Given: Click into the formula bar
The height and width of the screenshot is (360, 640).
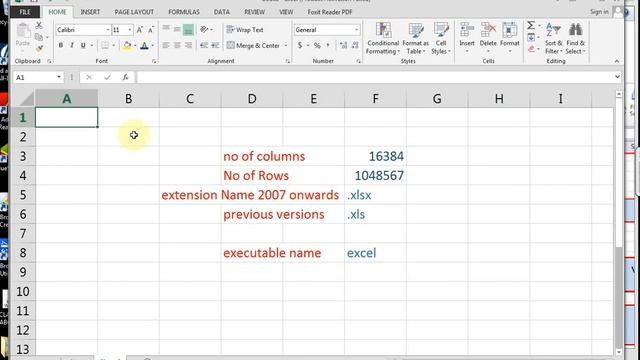Looking at the screenshot, I should 374,77.
